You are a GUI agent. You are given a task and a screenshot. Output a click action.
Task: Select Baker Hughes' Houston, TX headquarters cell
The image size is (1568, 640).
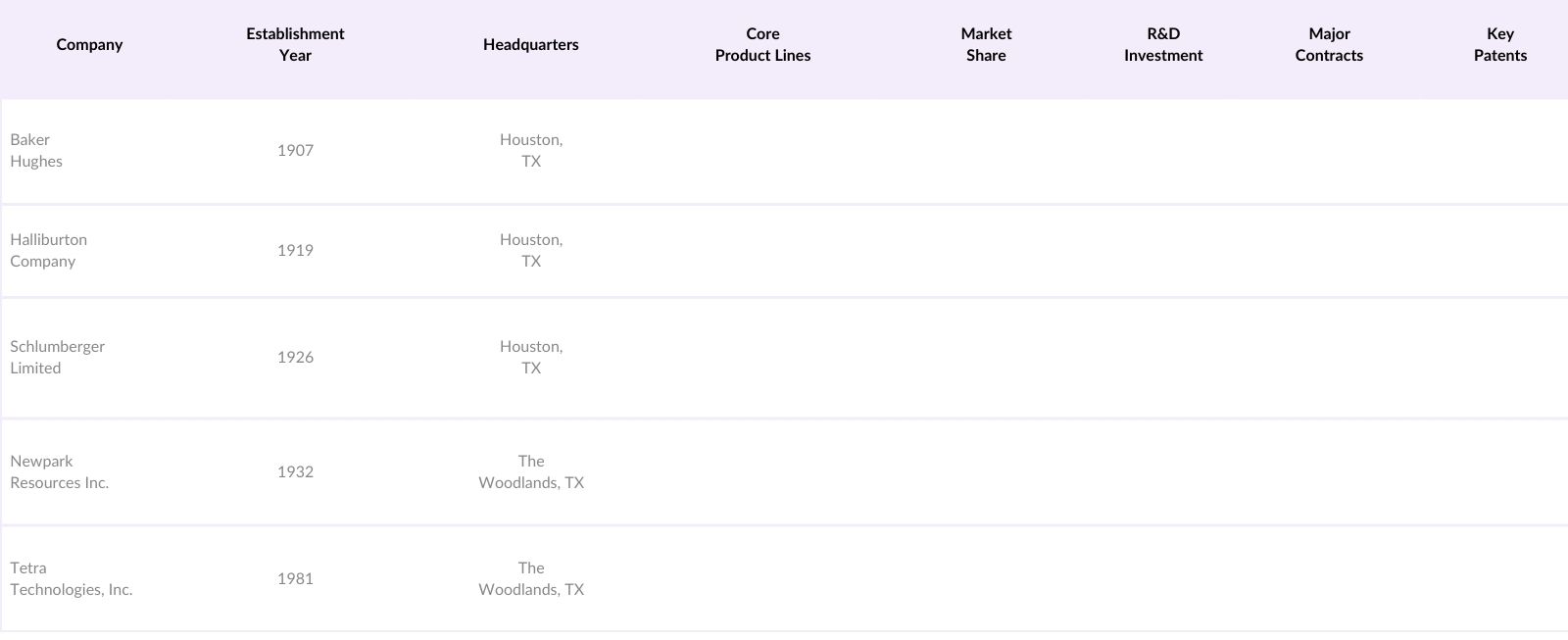[x=530, y=151]
